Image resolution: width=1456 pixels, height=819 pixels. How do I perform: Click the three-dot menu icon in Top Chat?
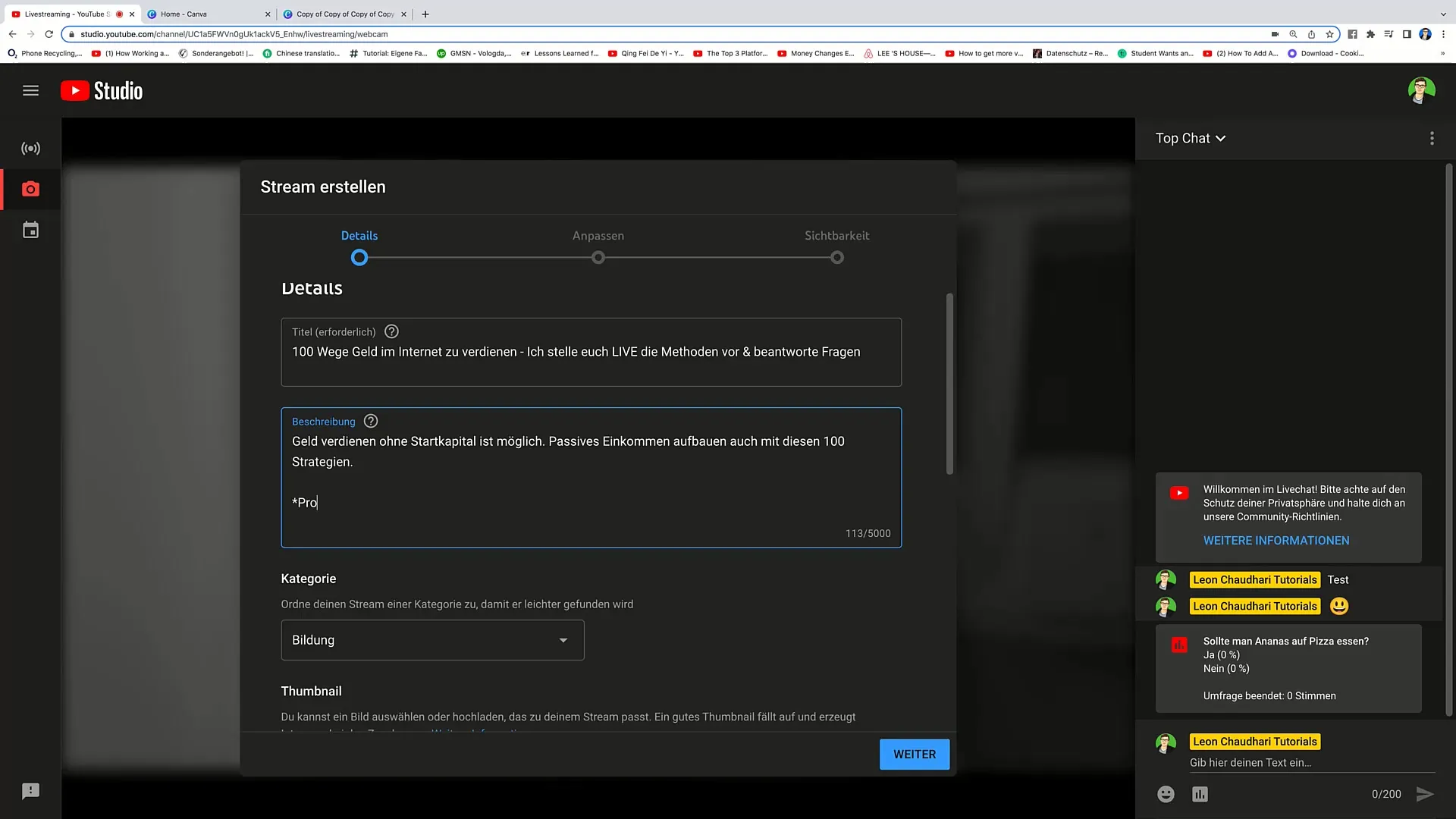1432,138
